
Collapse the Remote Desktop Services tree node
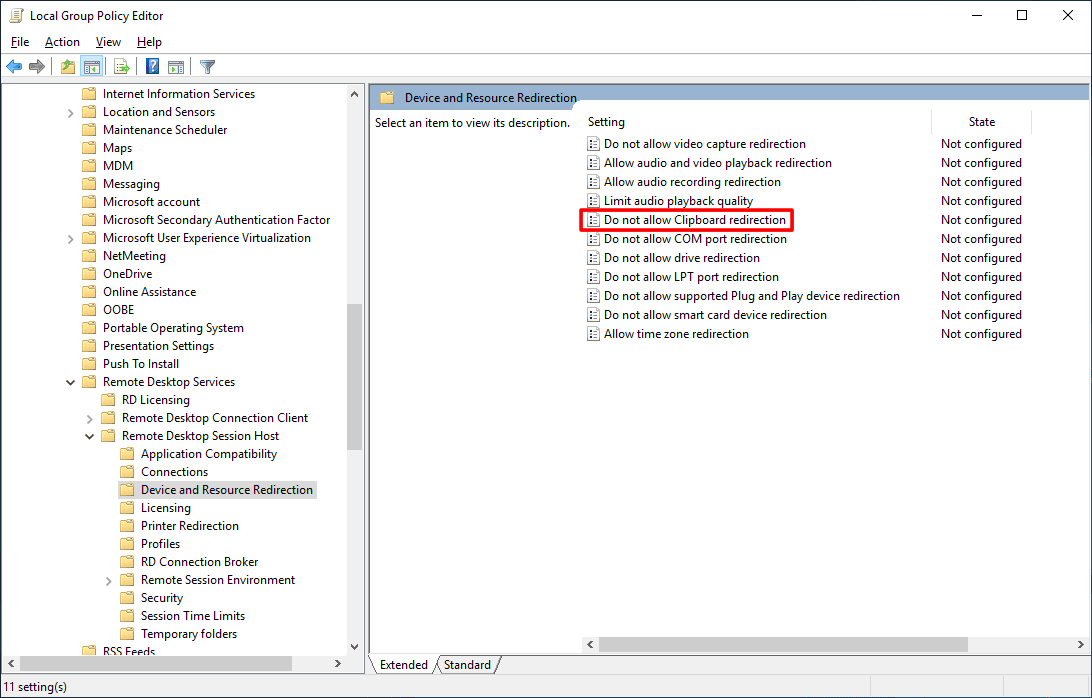point(71,382)
